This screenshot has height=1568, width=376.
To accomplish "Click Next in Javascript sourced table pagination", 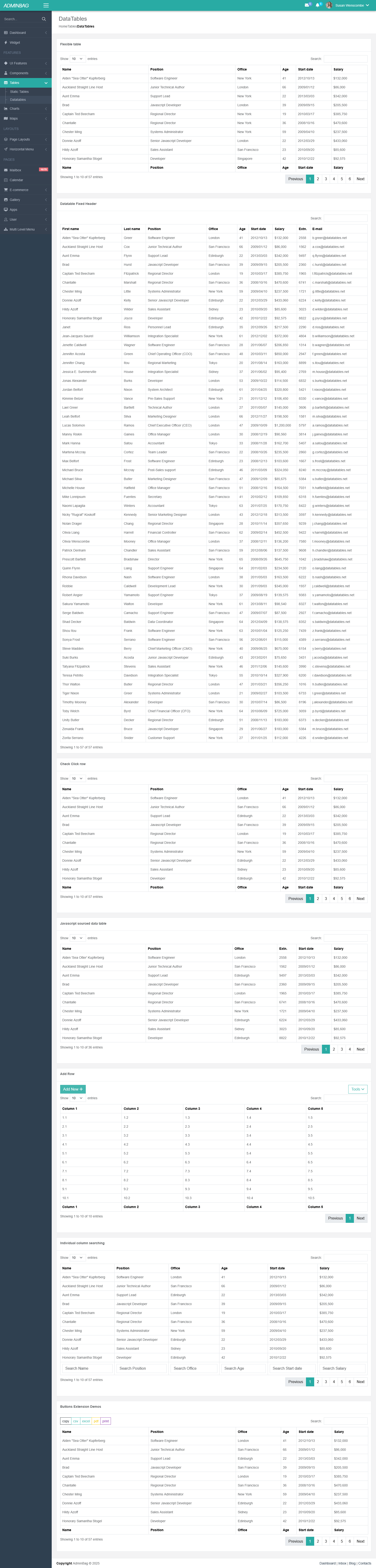I will point(360,1049).
